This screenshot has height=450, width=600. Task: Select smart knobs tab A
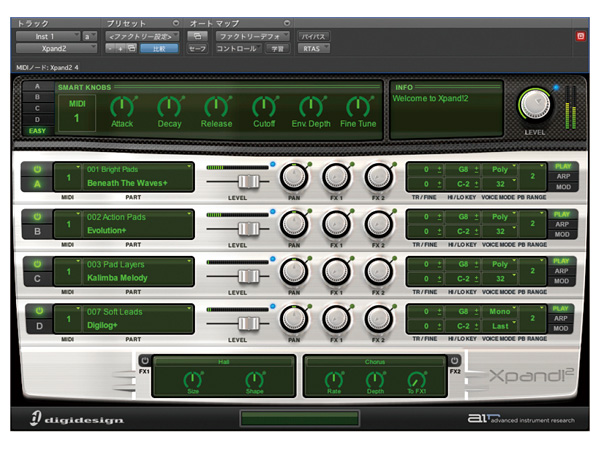coord(38,86)
